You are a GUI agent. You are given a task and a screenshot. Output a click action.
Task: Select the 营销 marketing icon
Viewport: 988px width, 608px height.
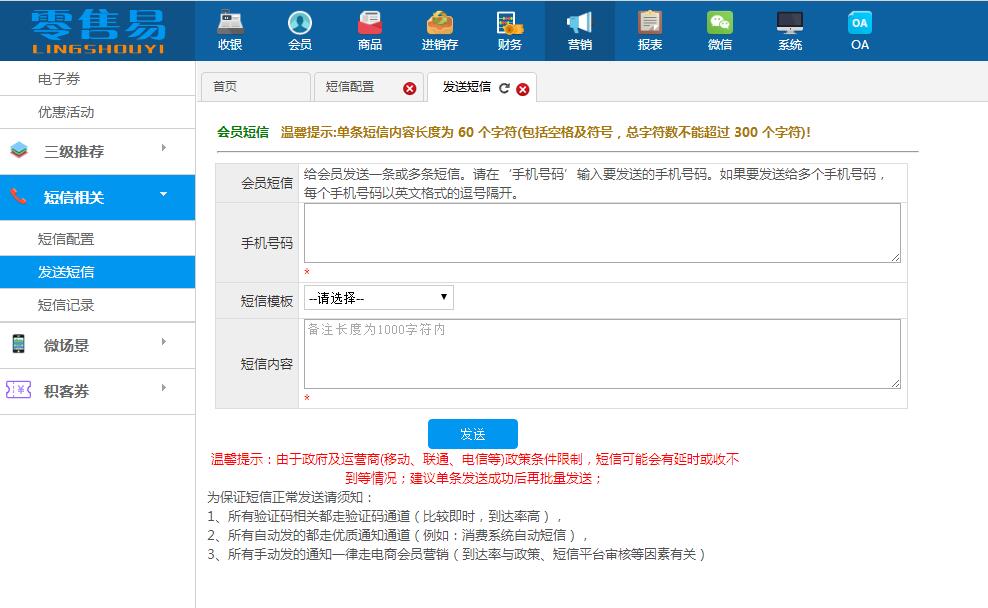(580, 31)
